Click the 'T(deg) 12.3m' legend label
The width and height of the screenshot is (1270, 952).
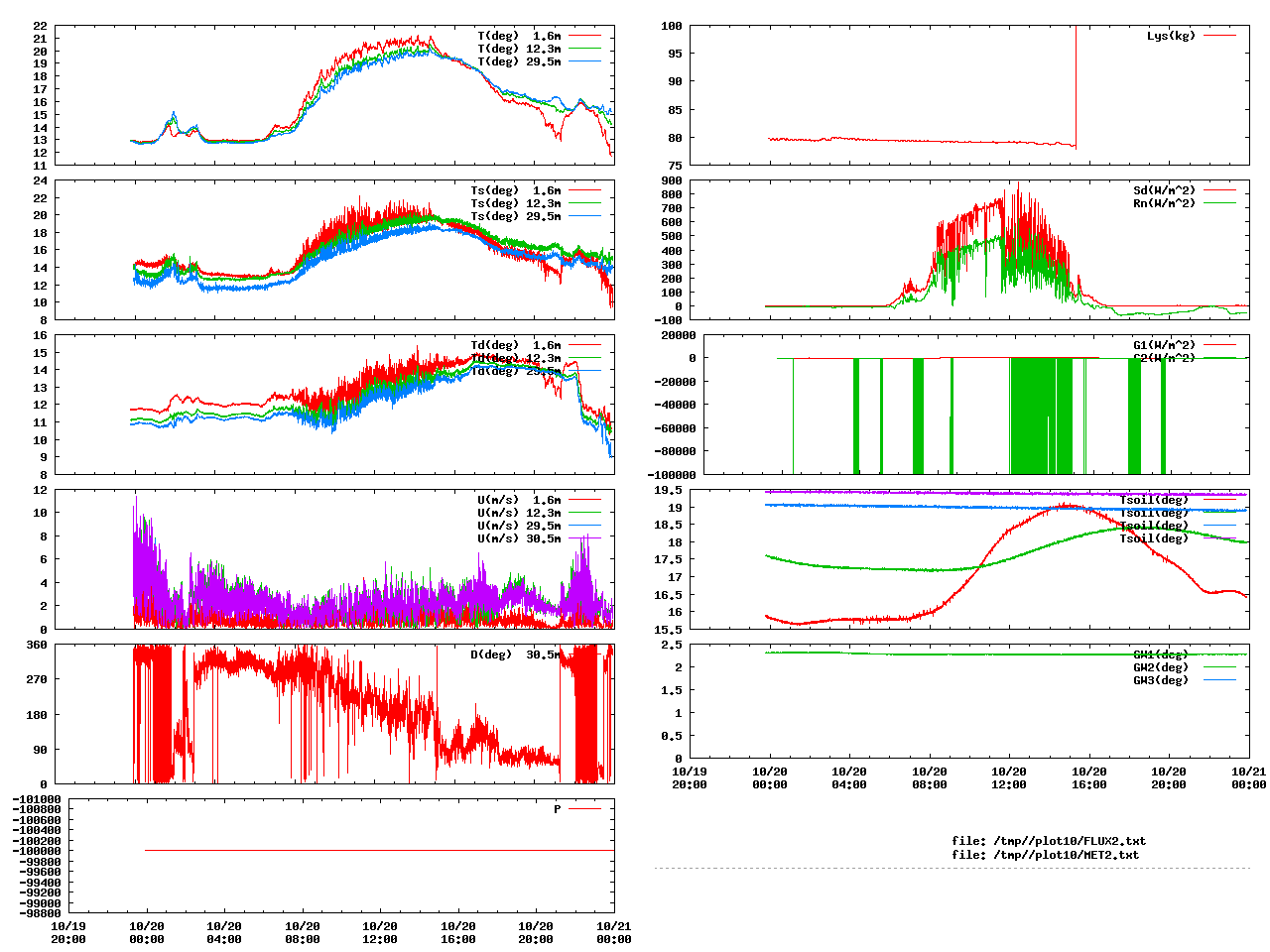(519, 49)
